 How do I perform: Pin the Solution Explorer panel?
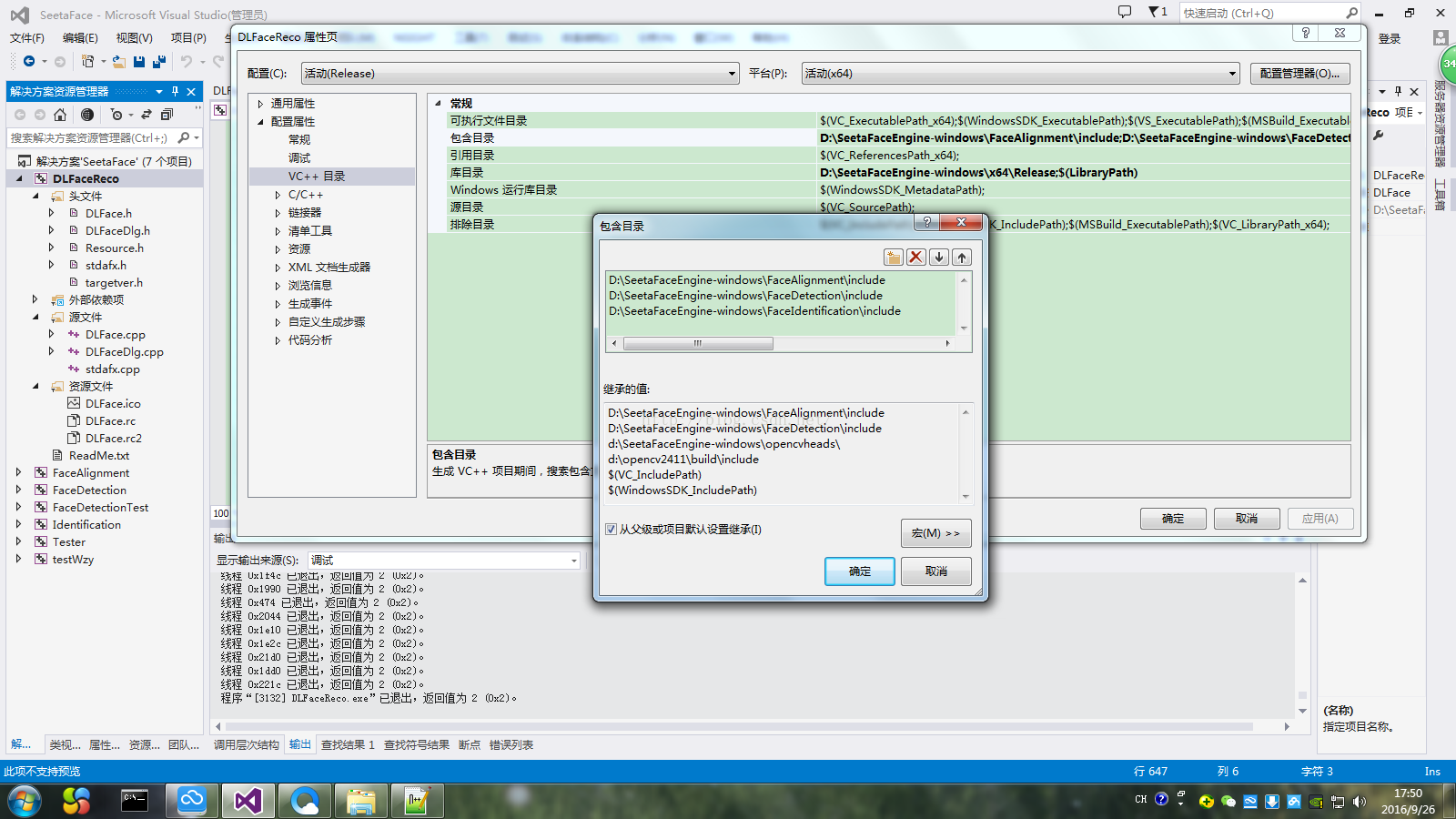[176, 91]
